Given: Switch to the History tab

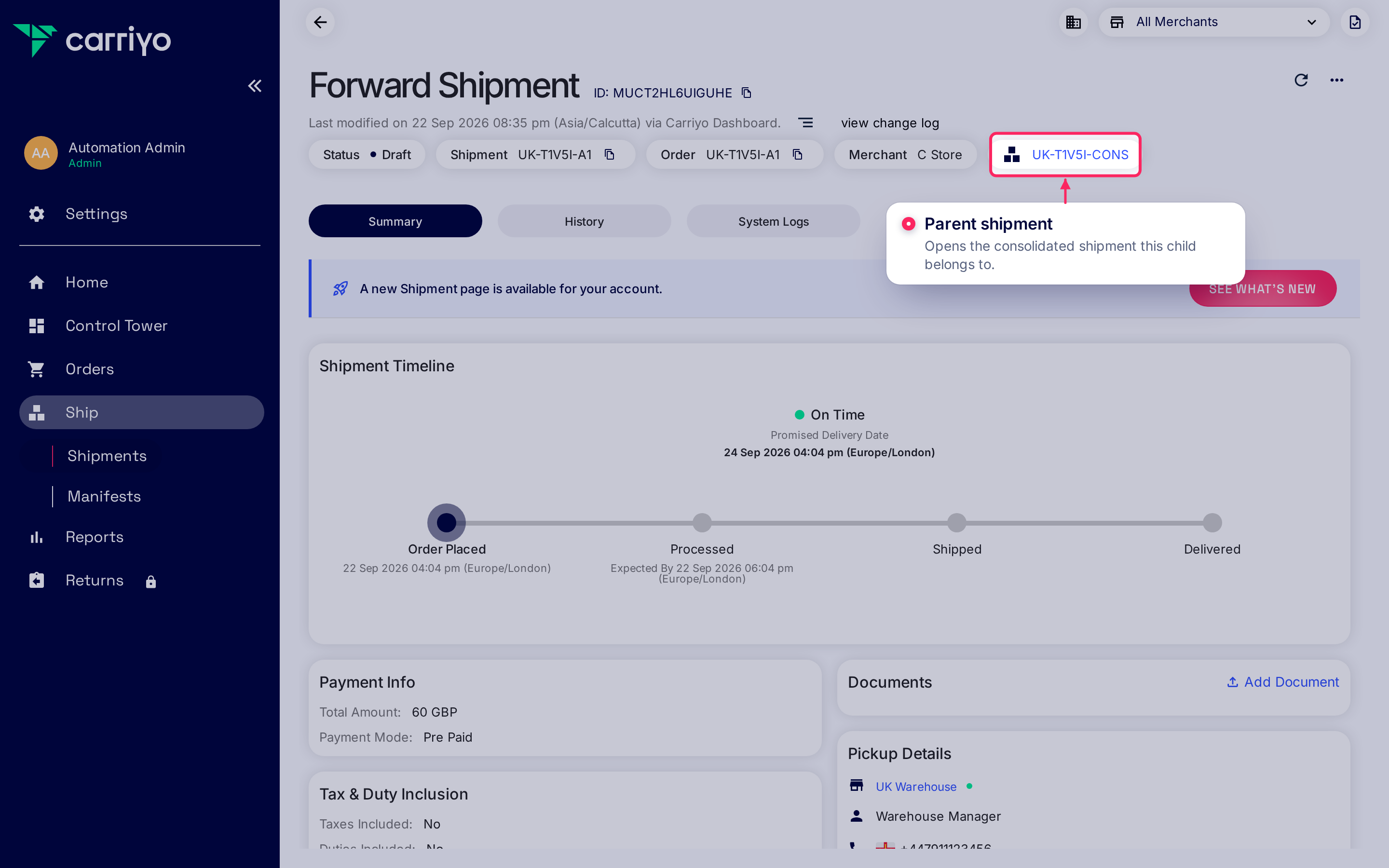Looking at the screenshot, I should point(584,221).
